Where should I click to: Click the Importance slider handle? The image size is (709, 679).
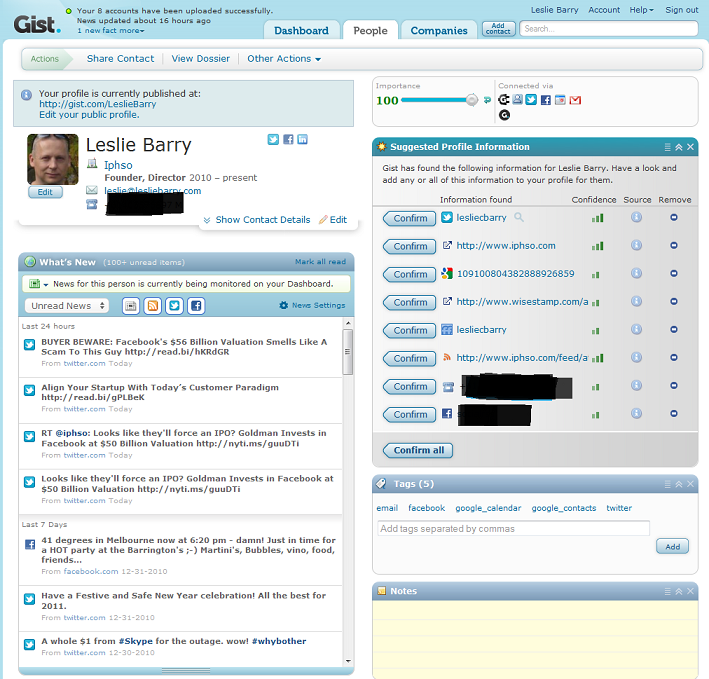coord(472,100)
